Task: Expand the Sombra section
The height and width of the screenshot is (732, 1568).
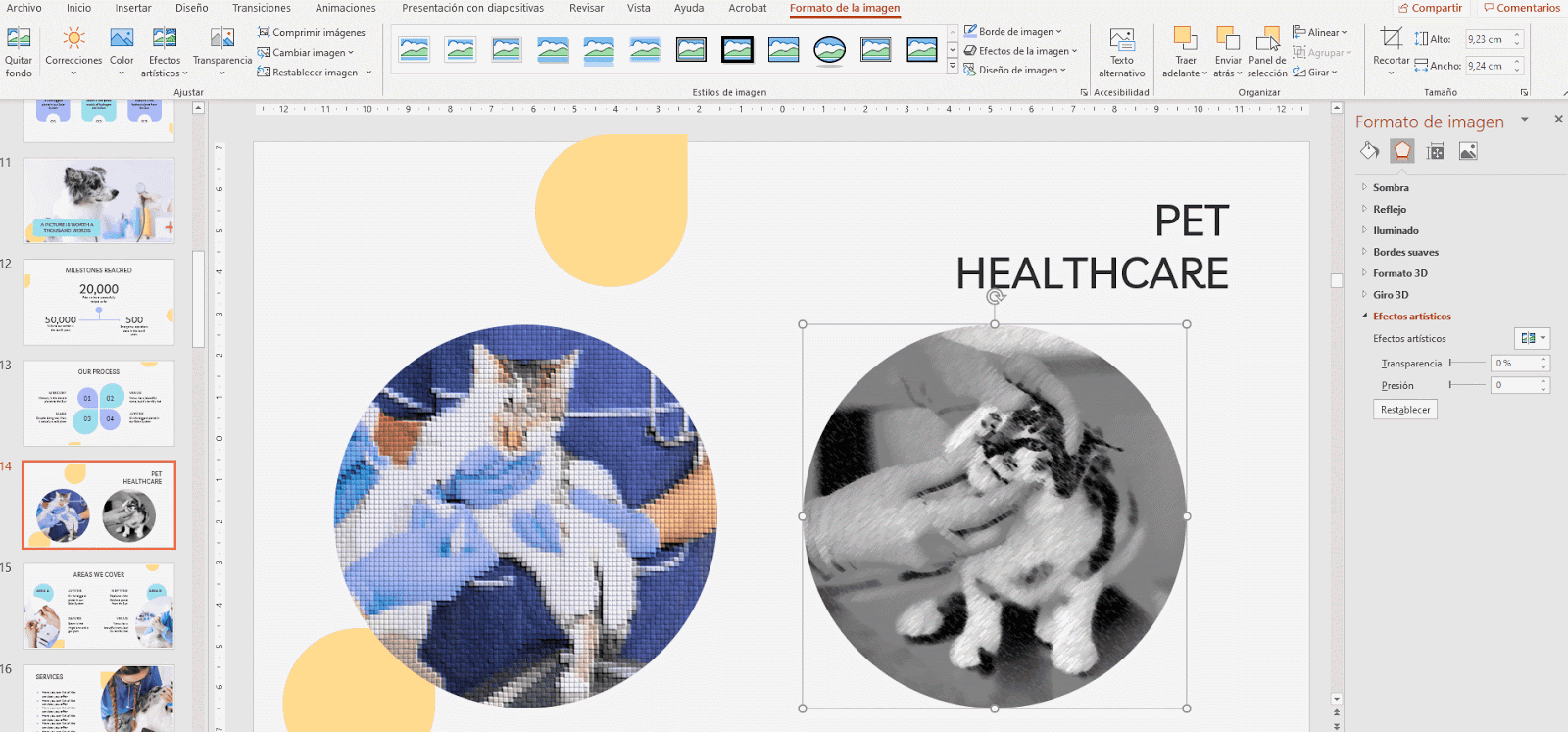Action: [1391, 187]
